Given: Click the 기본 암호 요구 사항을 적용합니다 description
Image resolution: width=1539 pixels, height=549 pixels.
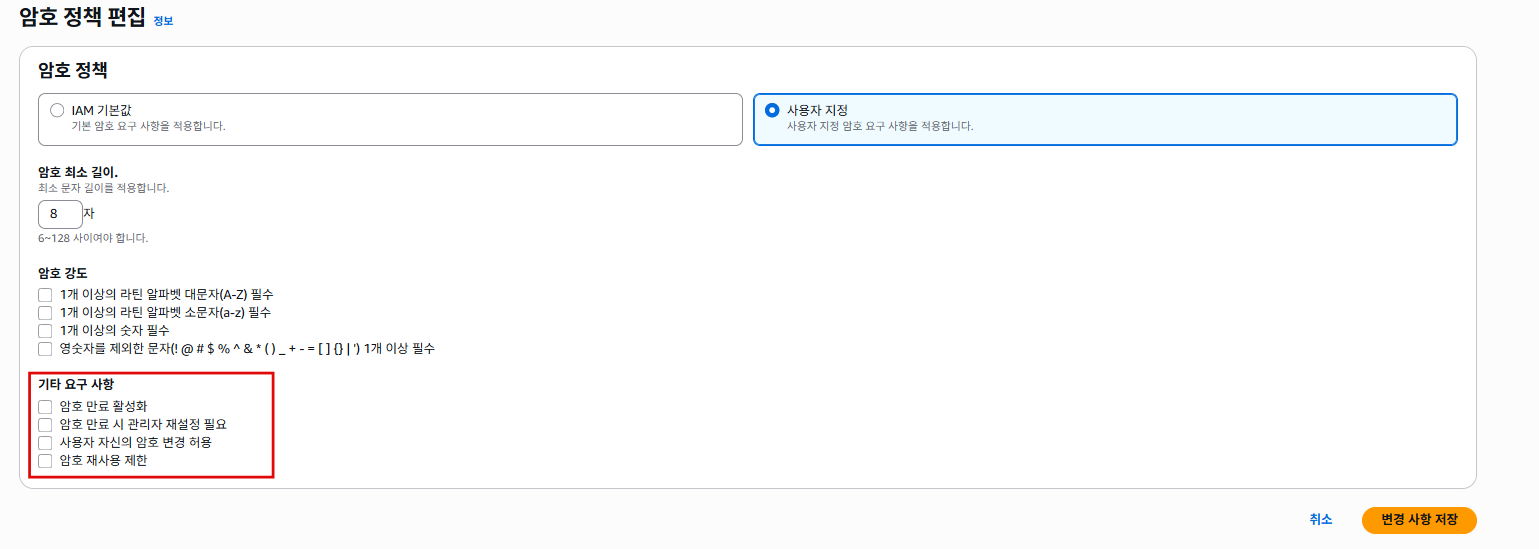Looking at the screenshot, I should (148, 127).
